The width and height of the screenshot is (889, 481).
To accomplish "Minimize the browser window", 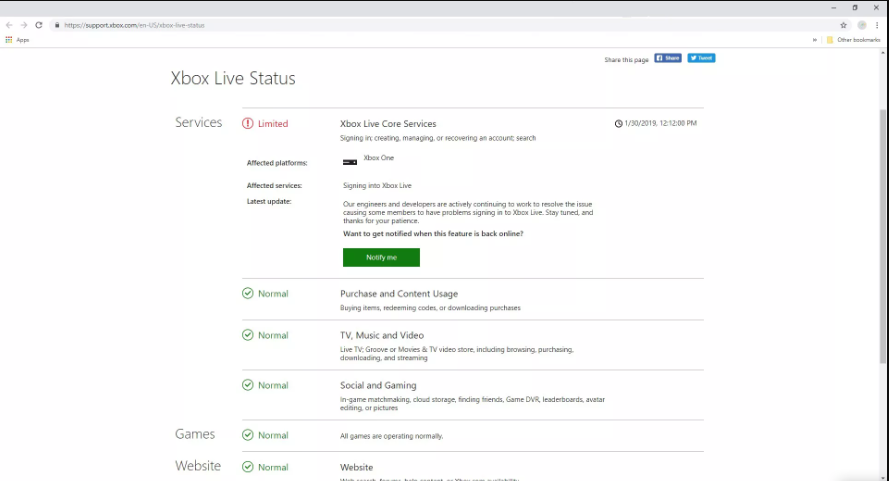I will (833, 8).
